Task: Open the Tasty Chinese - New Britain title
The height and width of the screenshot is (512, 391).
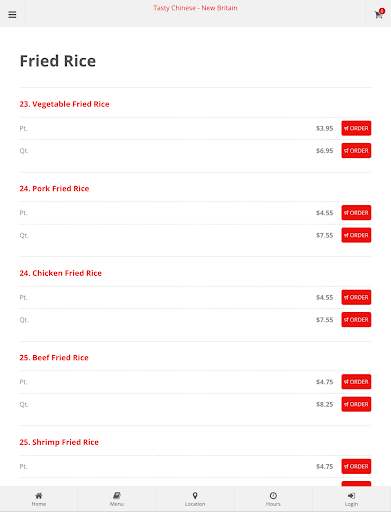Action: (x=195, y=8)
